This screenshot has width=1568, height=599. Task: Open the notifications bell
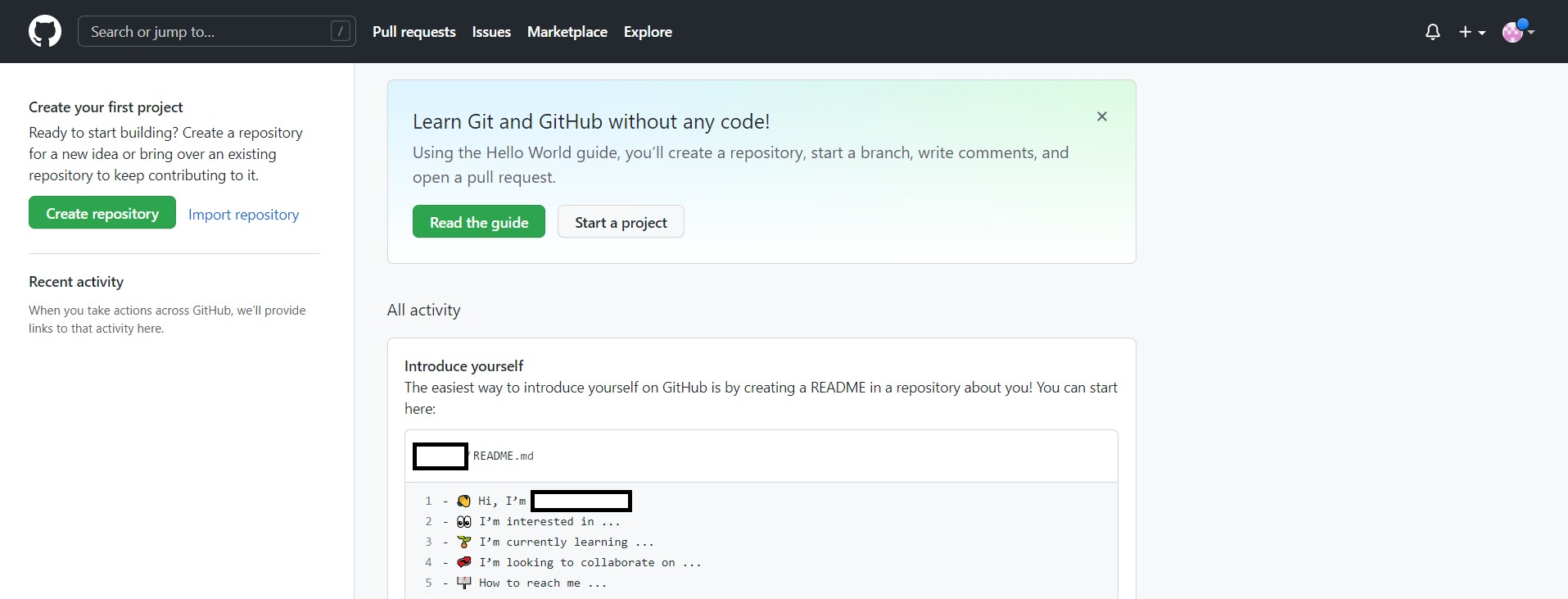coord(1433,32)
